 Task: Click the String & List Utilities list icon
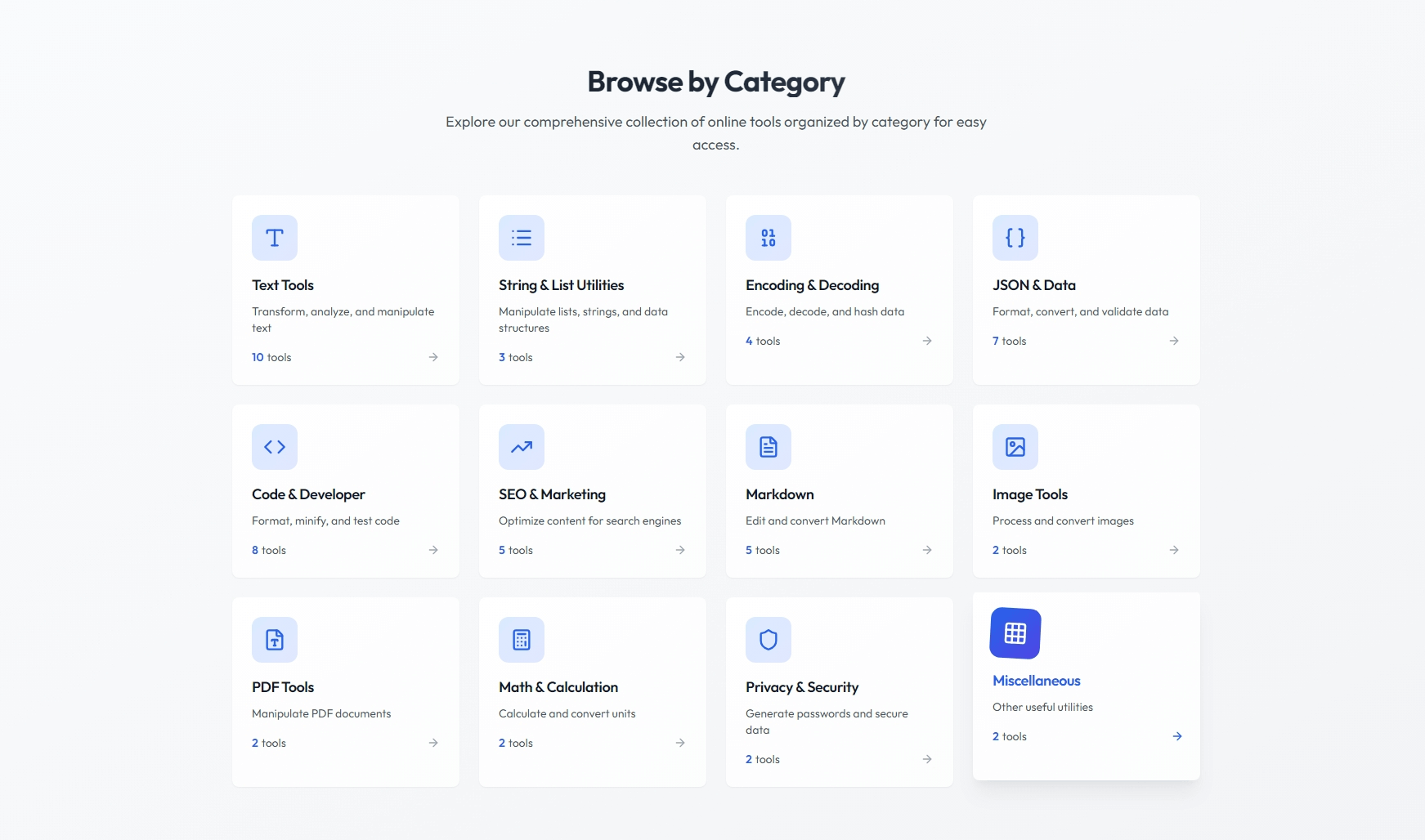coord(522,238)
